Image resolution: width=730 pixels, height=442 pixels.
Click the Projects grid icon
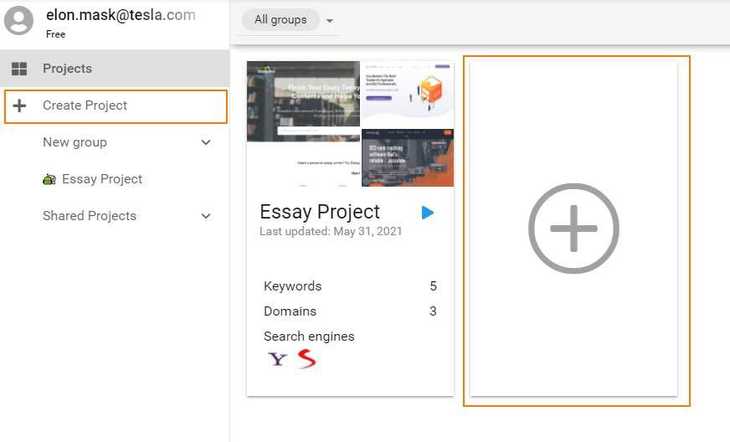point(19,68)
